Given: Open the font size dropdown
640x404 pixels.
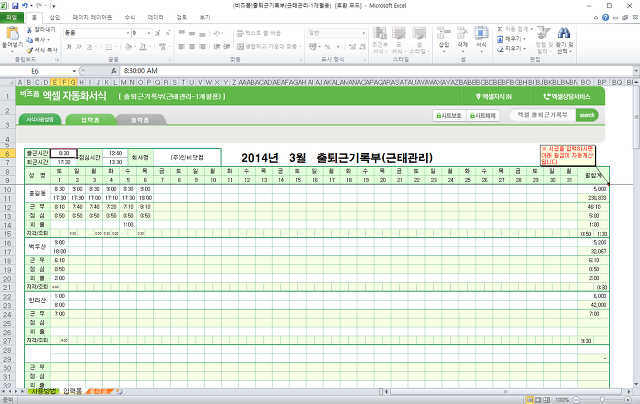Looking at the screenshot, I should point(149,33).
